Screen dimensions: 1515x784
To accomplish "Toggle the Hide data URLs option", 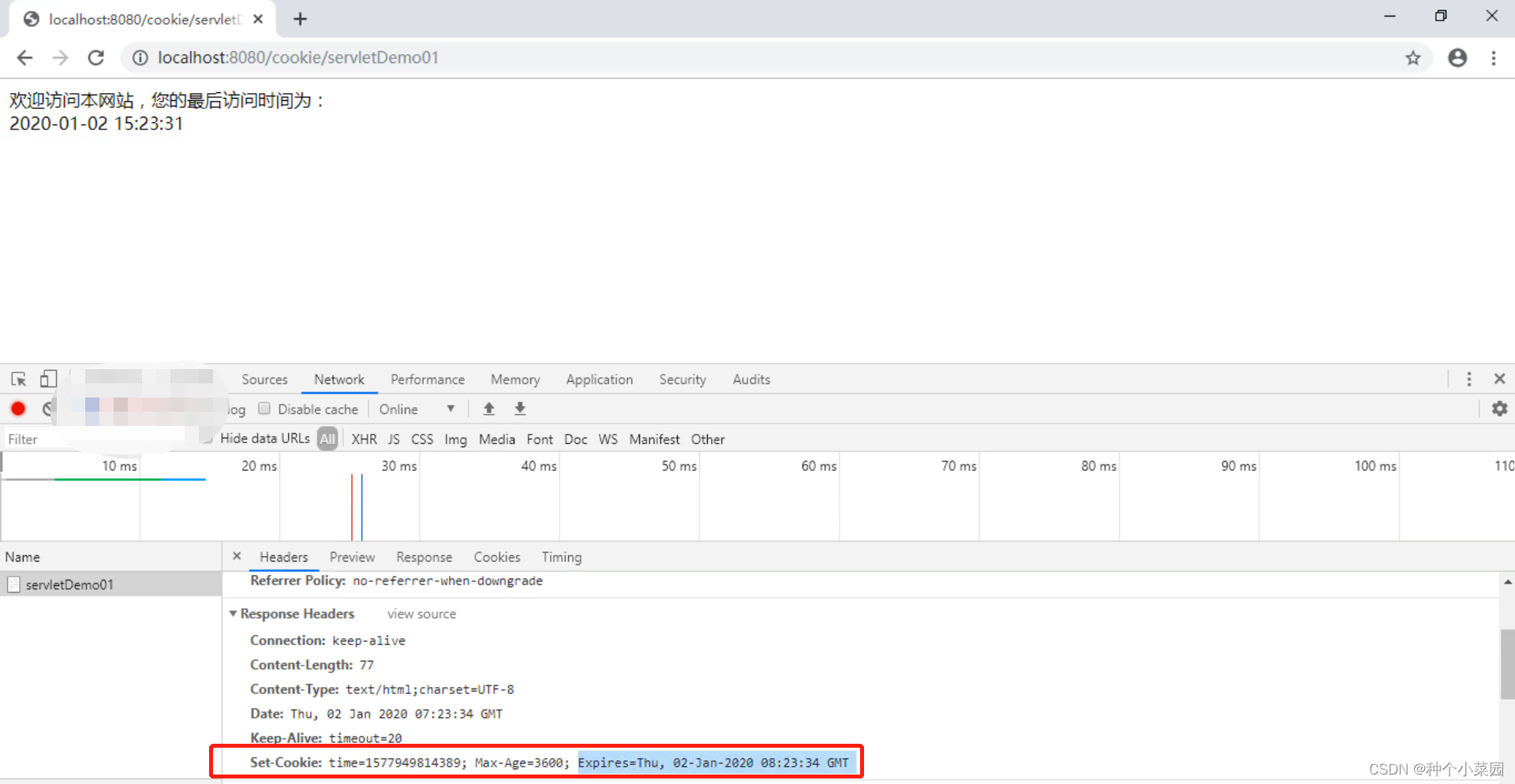I will (x=207, y=439).
